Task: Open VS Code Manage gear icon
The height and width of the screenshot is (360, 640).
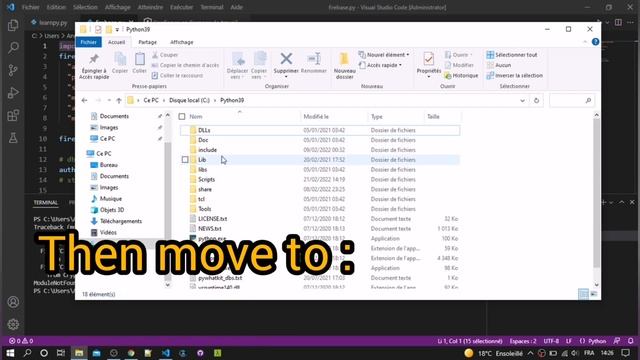Action: pos(13,324)
